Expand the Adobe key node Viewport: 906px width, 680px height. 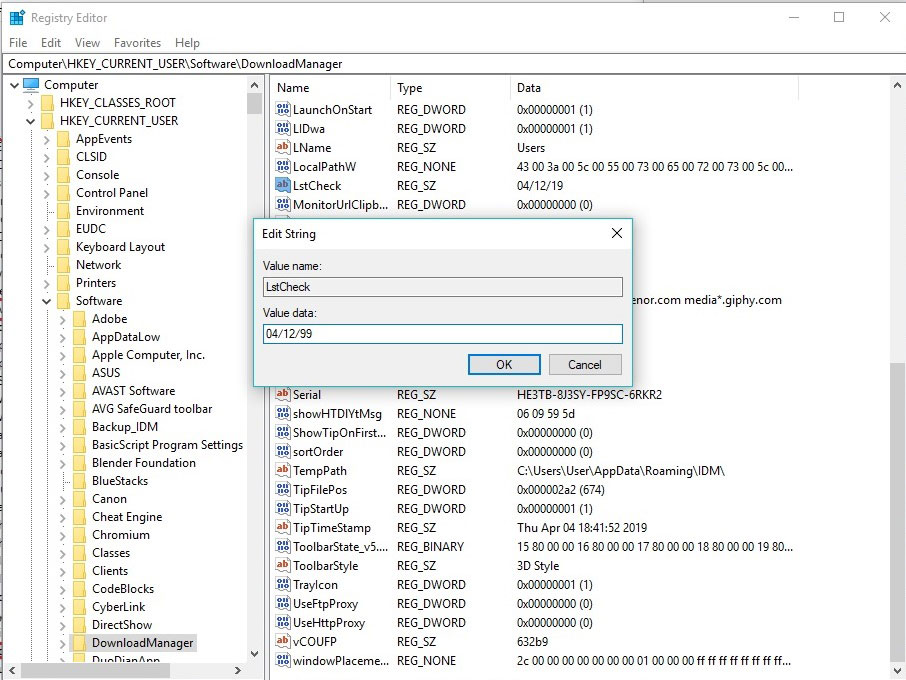point(62,319)
